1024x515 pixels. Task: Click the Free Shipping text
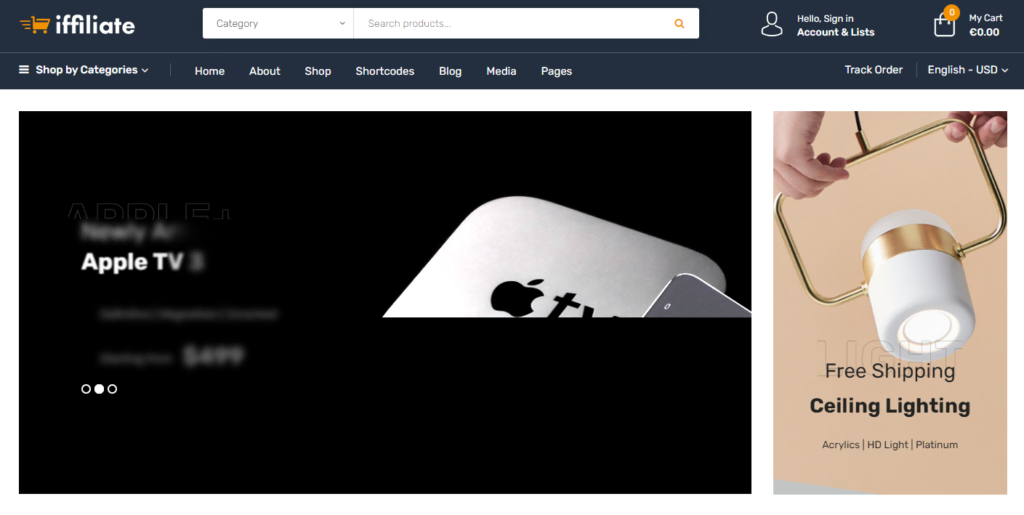point(890,371)
